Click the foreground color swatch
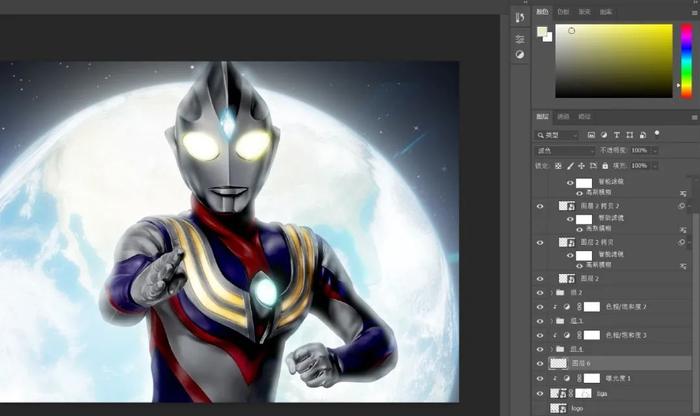 click(x=542, y=31)
